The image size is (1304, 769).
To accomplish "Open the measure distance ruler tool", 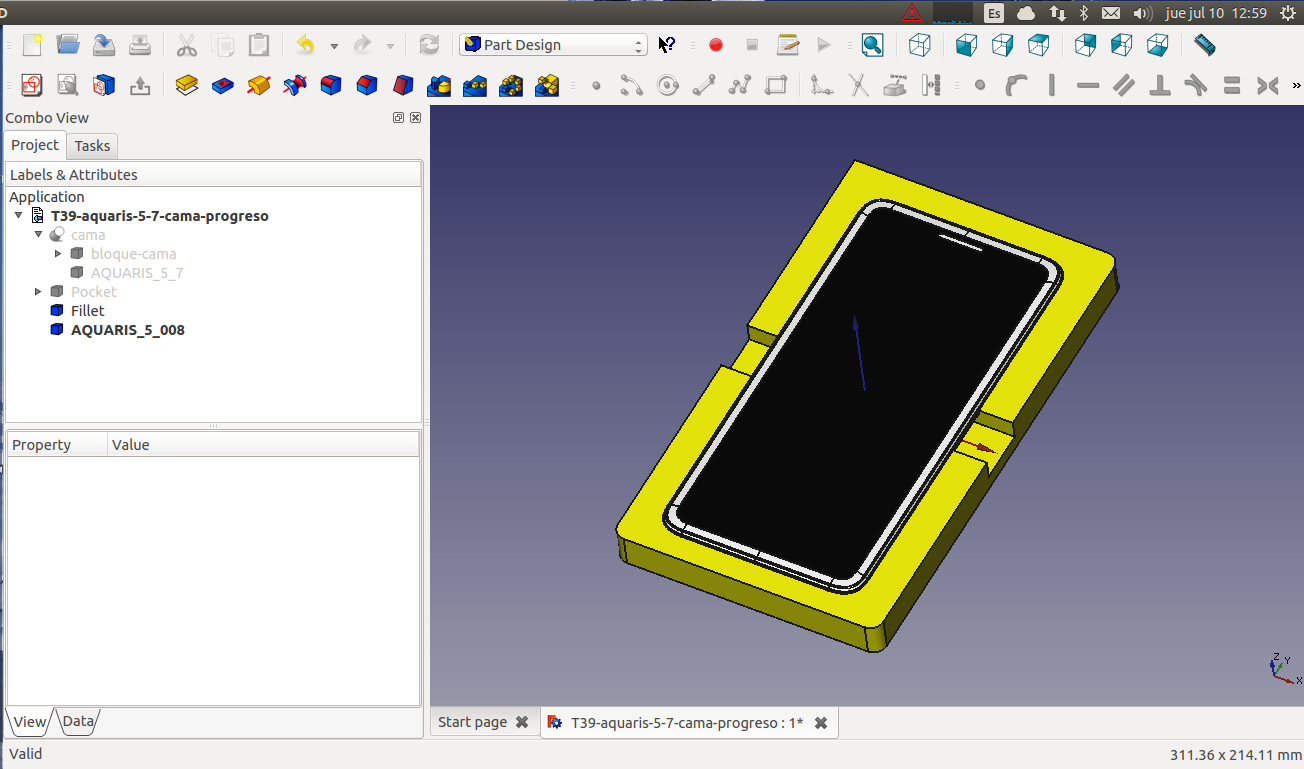I will [1204, 45].
